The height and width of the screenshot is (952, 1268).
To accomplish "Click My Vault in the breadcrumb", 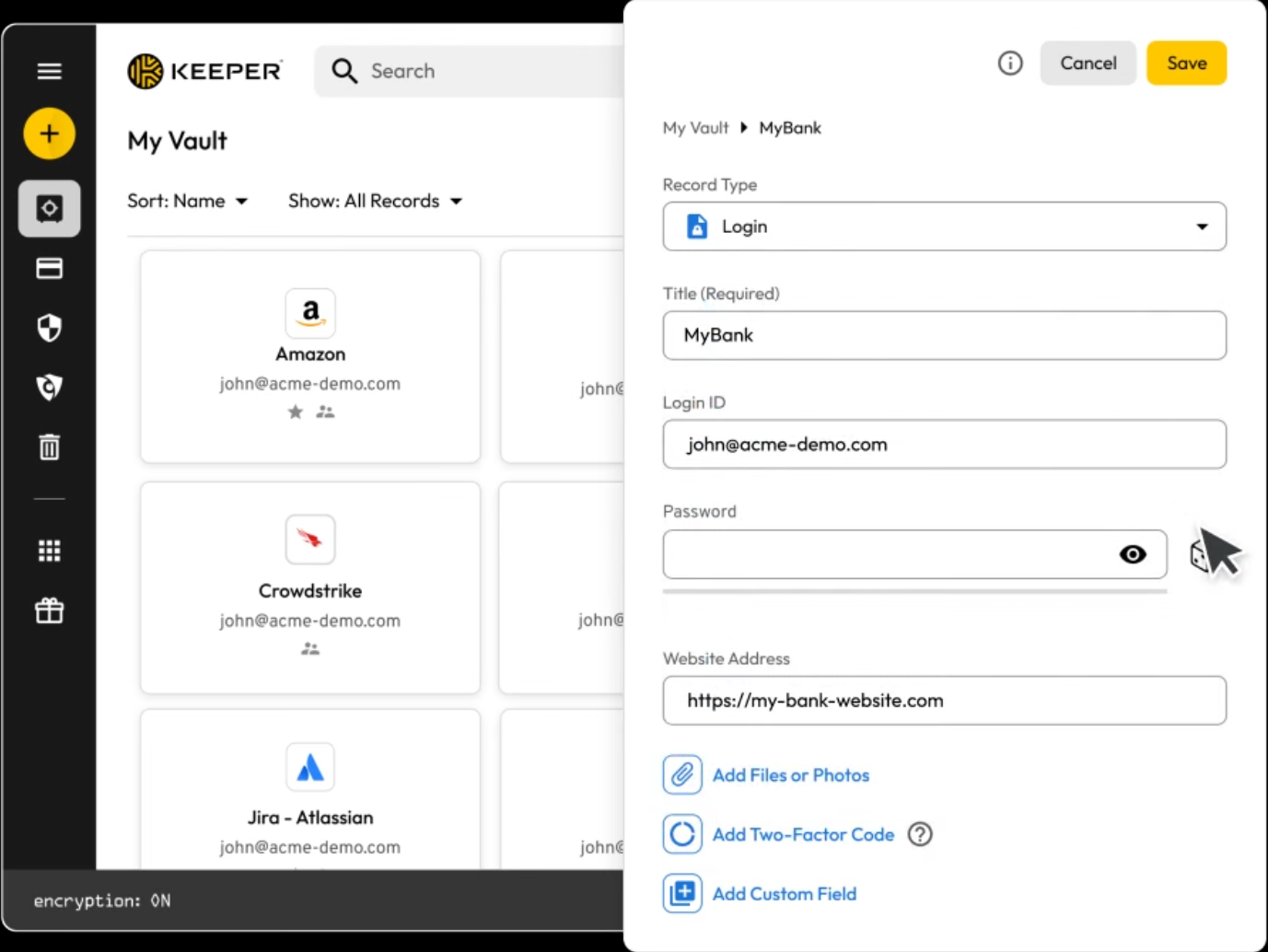I will [x=695, y=128].
